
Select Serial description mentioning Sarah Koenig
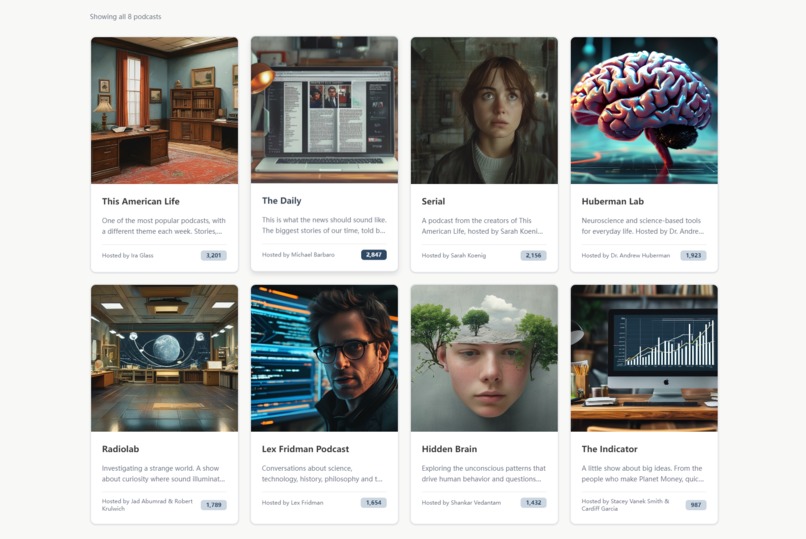[482, 226]
